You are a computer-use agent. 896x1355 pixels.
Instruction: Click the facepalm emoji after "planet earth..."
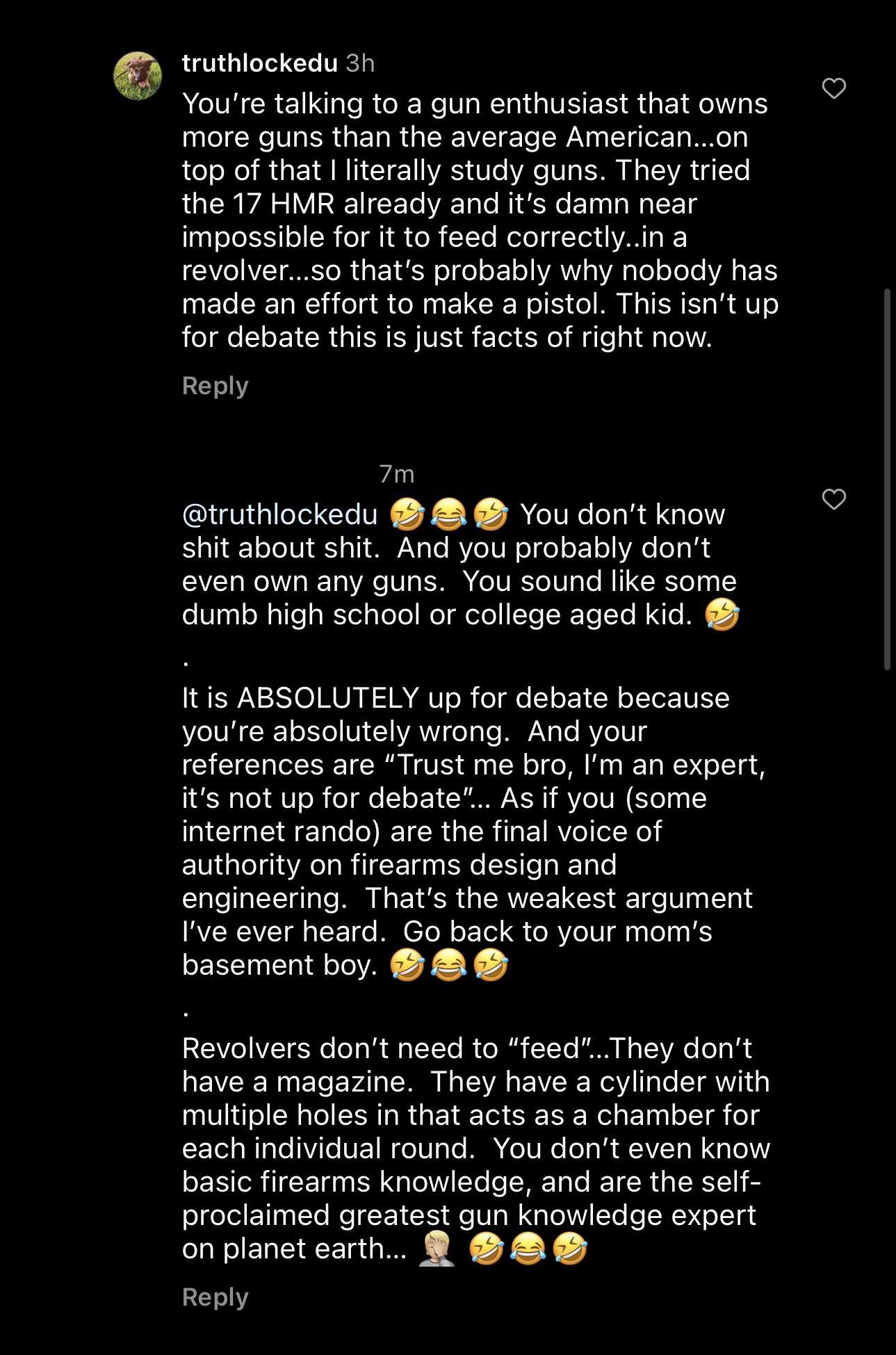coord(437,1249)
